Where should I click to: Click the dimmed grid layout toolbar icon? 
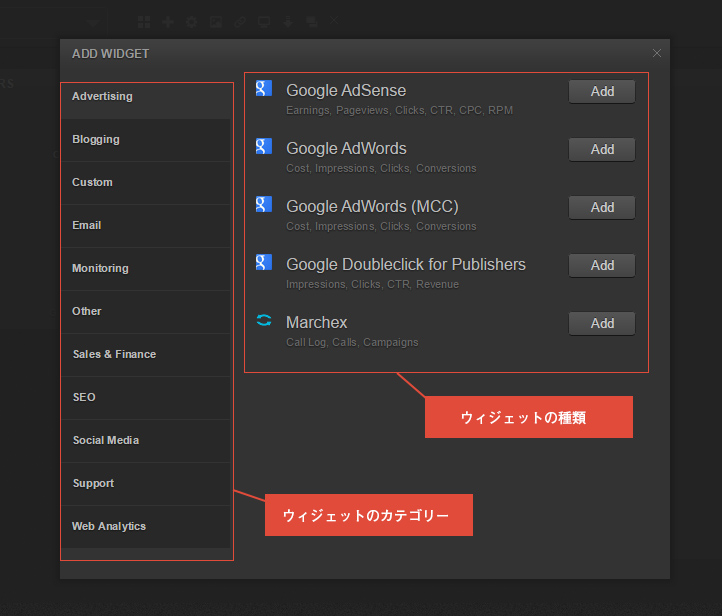click(x=144, y=22)
